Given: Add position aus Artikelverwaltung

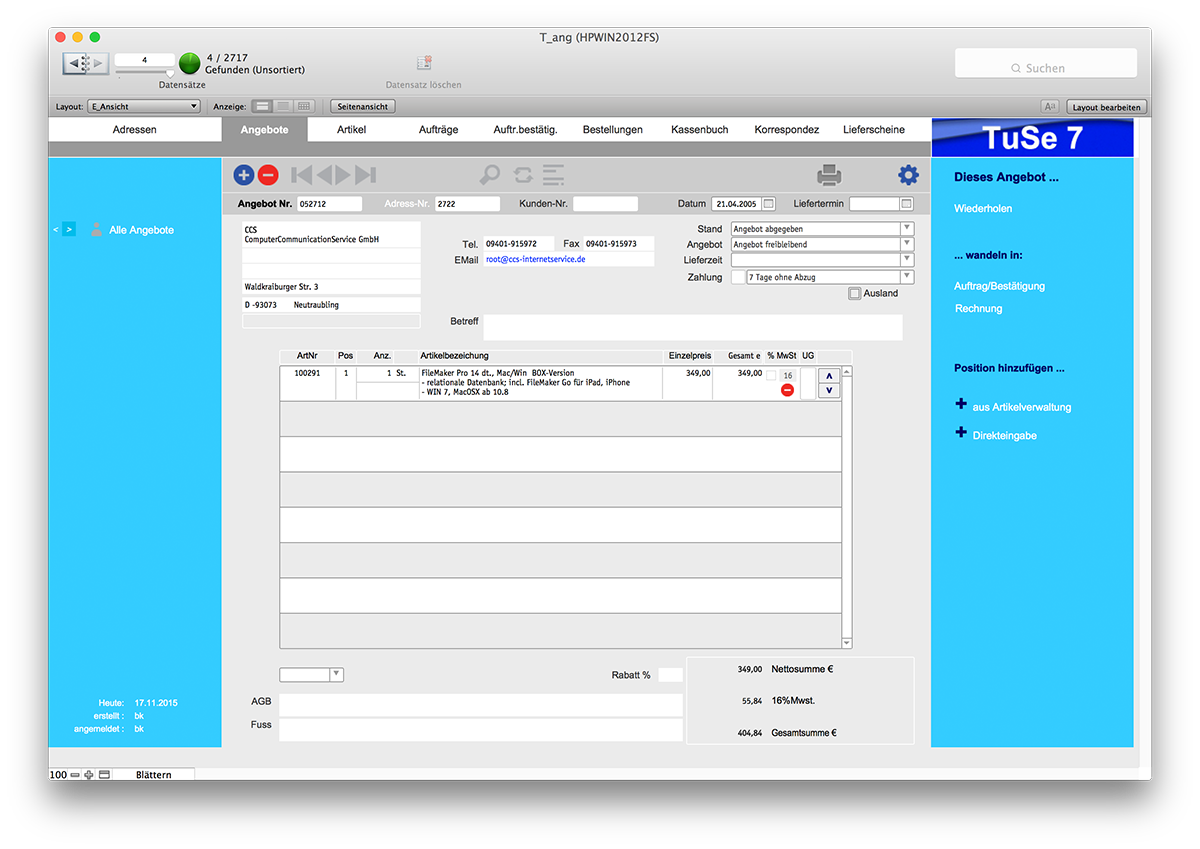Looking at the screenshot, I should click(x=1022, y=408).
